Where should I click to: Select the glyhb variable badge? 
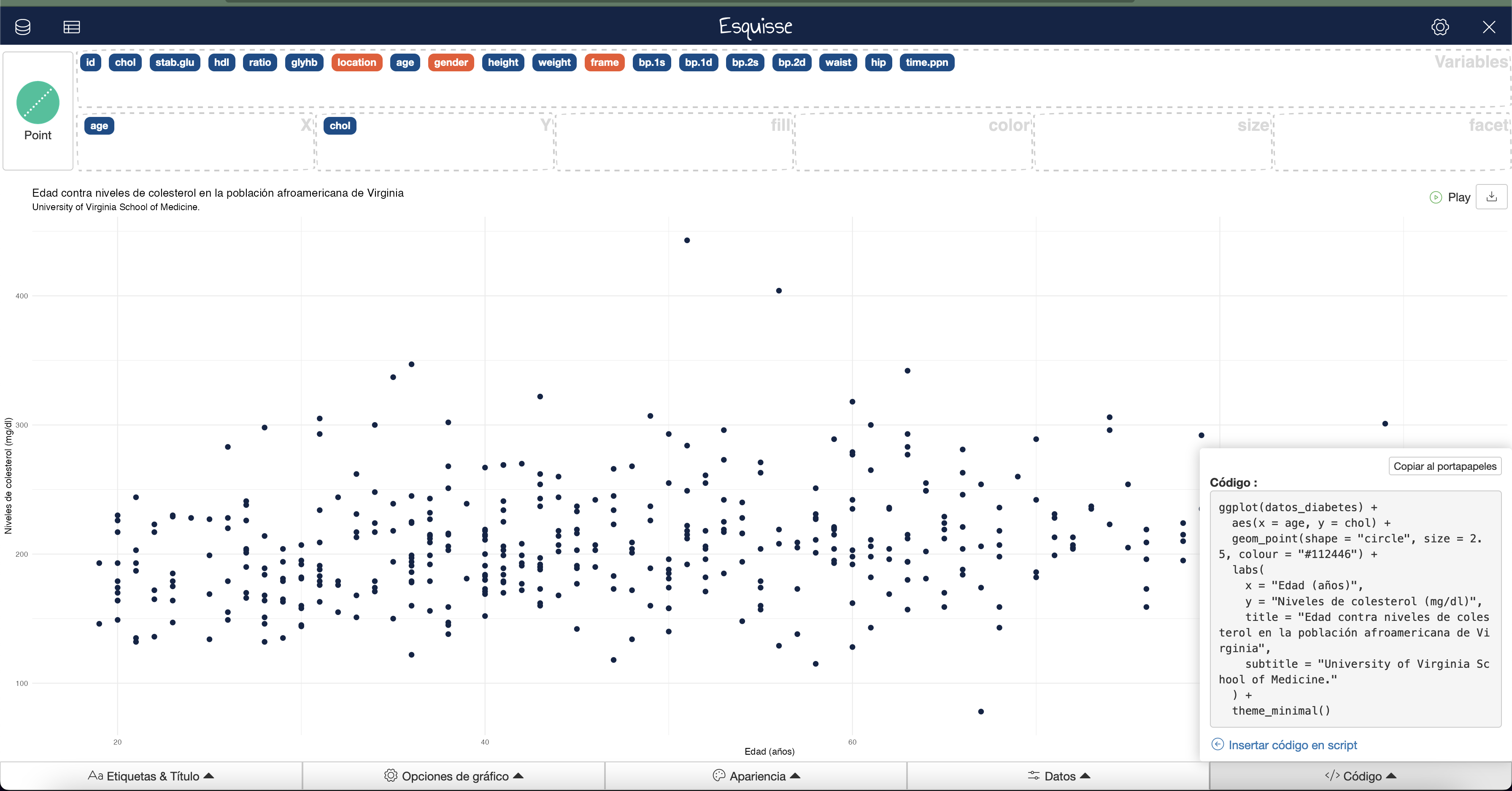[x=304, y=62]
